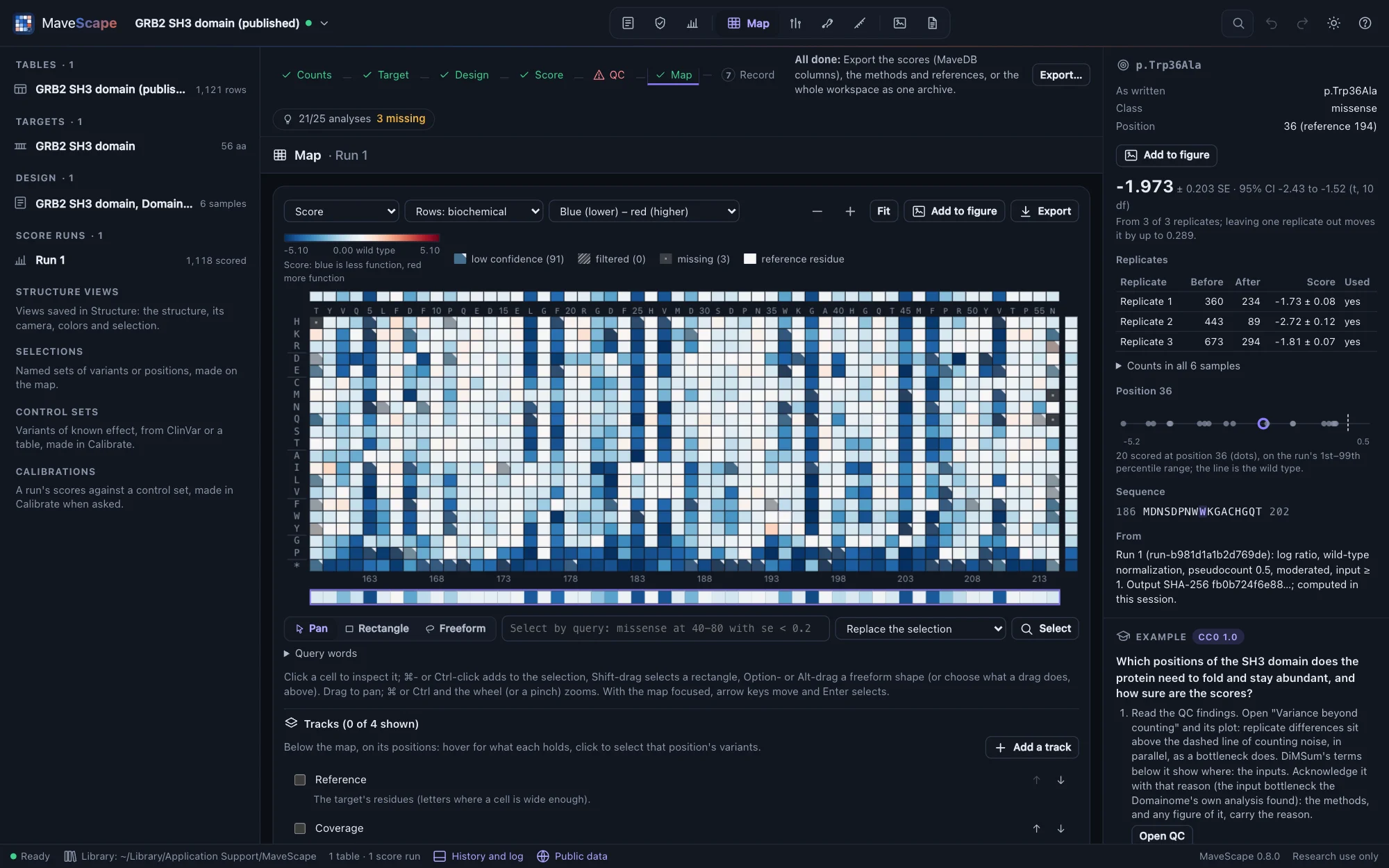Open the Structure view icon in toolbar
Screen dimensions: 1389x868
[x=827, y=23]
